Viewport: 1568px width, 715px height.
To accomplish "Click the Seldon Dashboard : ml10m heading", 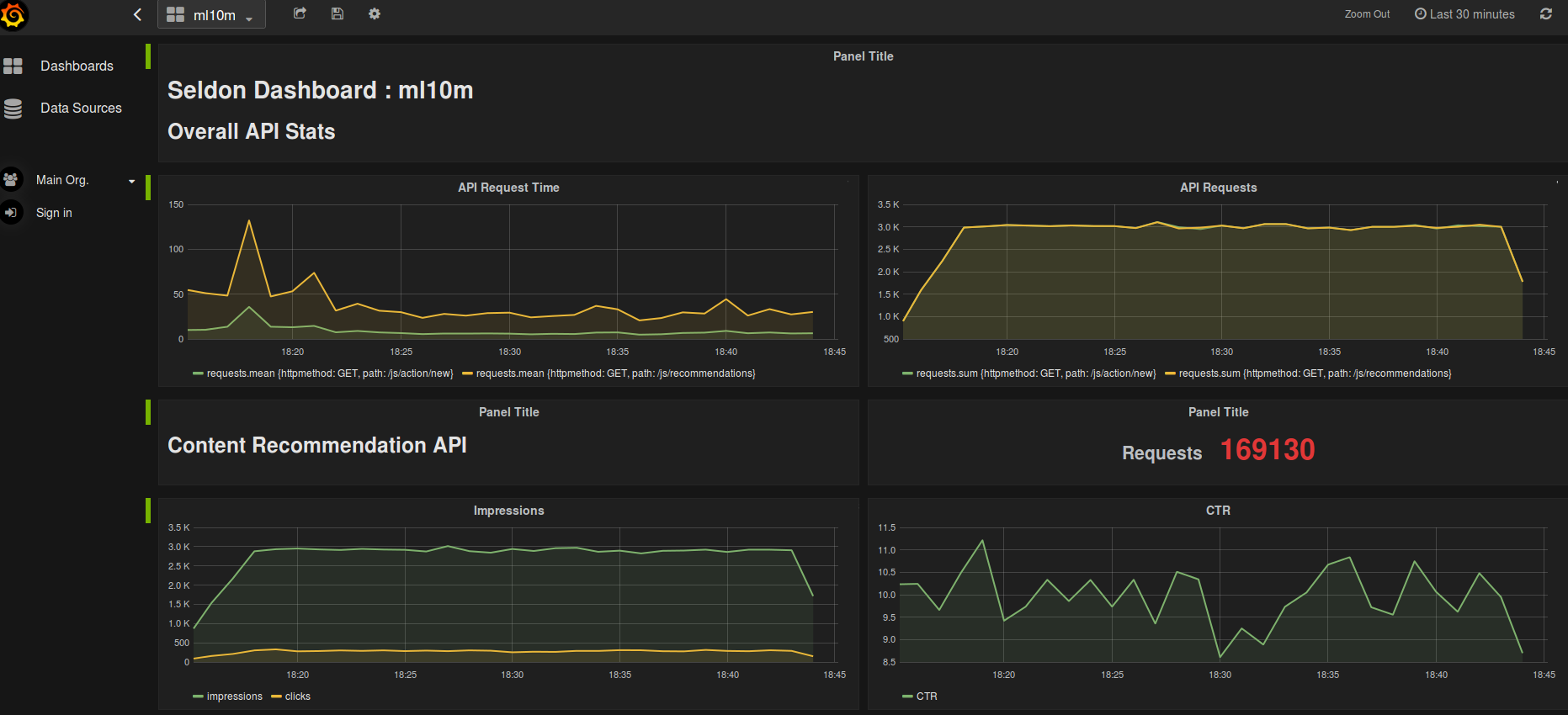I will [x=320, y=90].
